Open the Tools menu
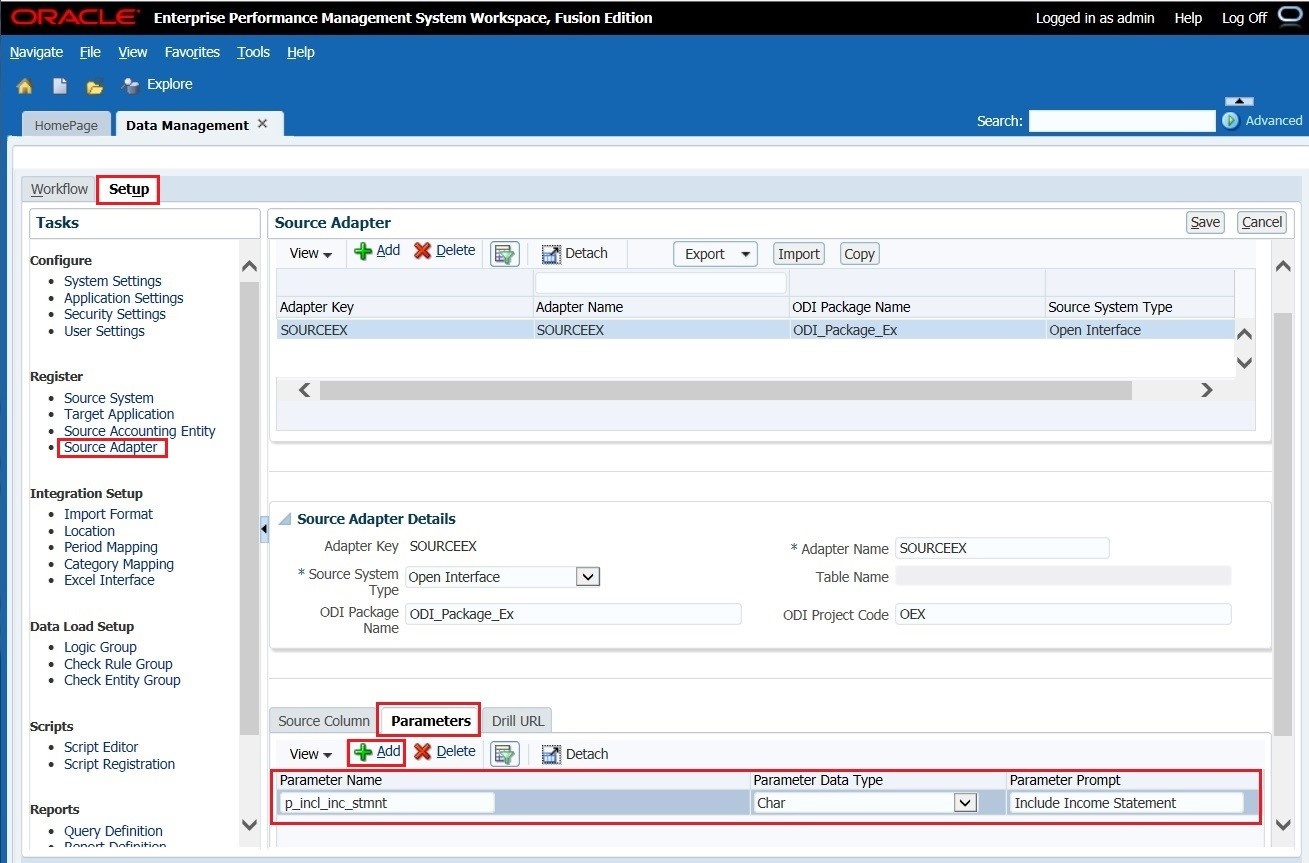Screen dimensions: 1309x863 point(252,52)
